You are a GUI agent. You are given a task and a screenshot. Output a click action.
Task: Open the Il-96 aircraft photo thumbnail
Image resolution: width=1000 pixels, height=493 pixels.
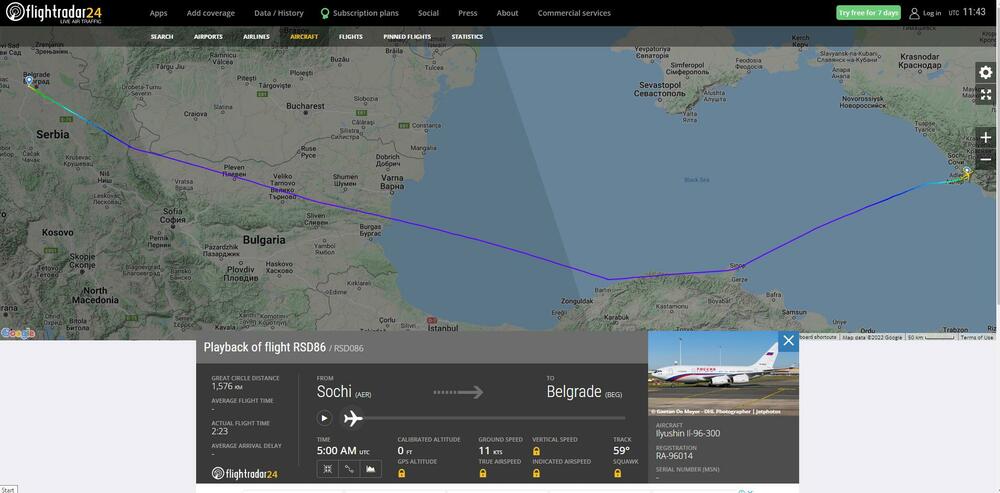pos(723,373)
